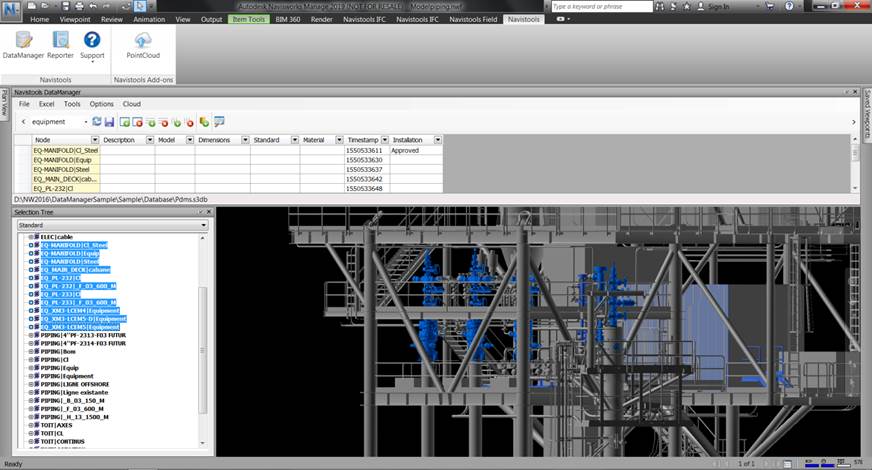Click the Approved installation cell

point(416,151)
